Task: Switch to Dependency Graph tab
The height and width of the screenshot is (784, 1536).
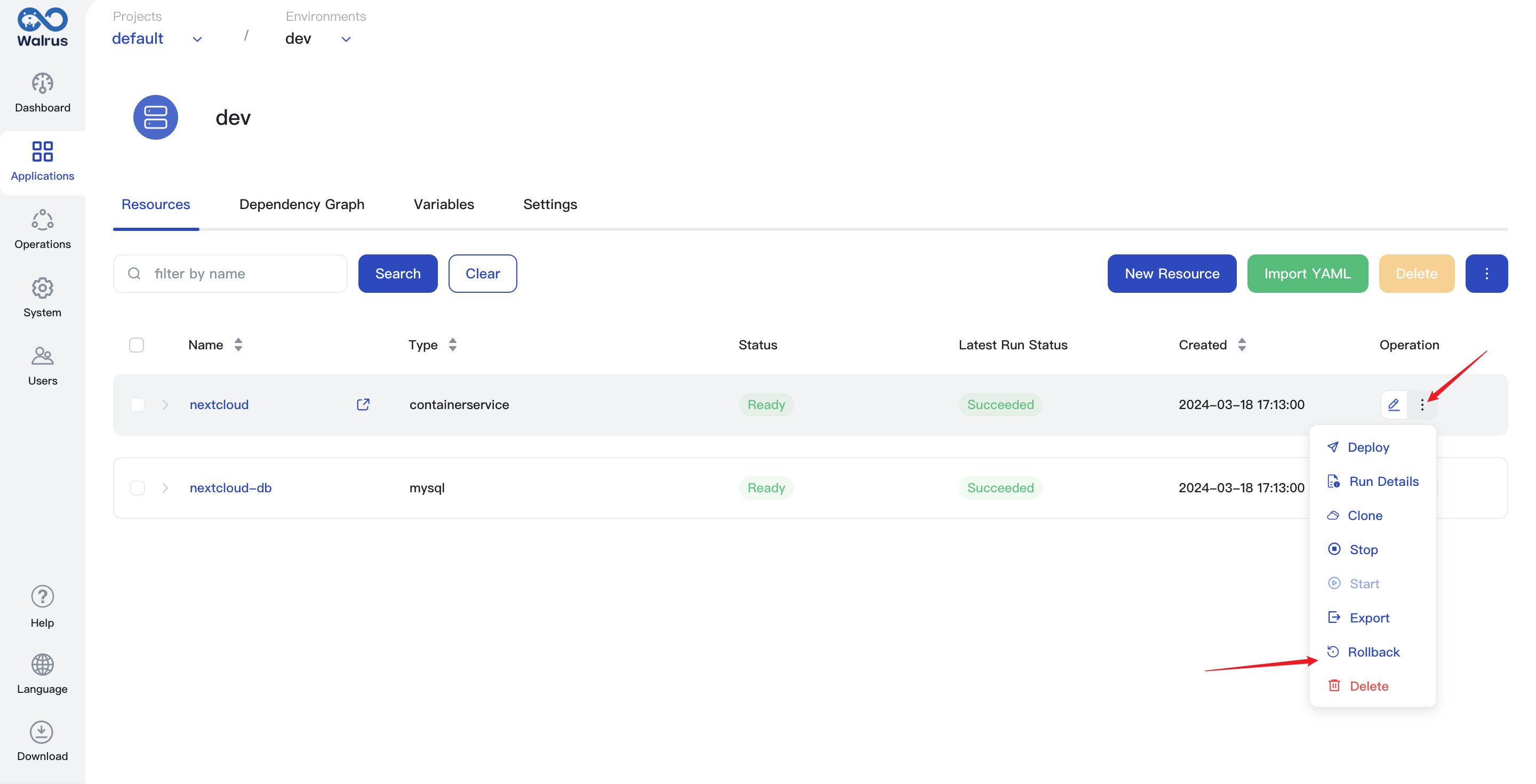Action: click(x=302, y=204)
